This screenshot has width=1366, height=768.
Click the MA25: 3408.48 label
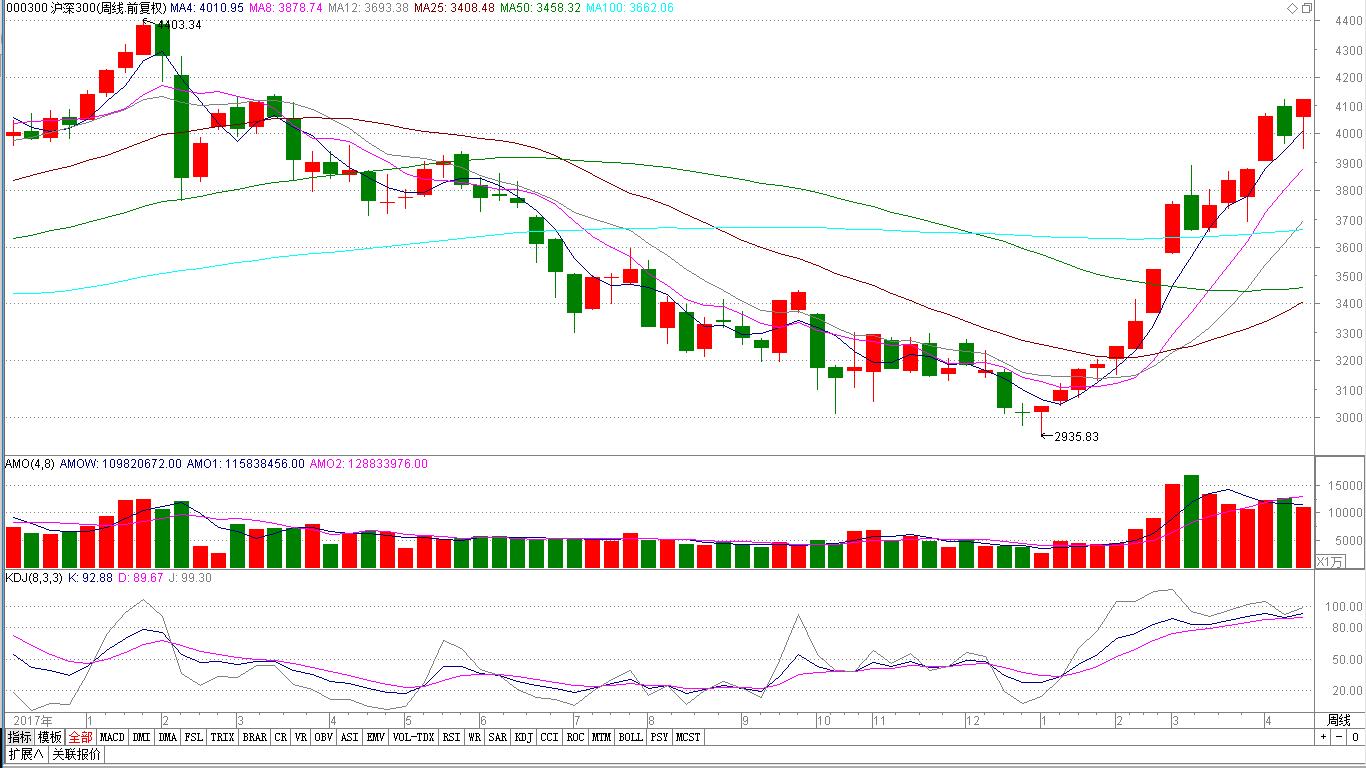click(455, 8)
